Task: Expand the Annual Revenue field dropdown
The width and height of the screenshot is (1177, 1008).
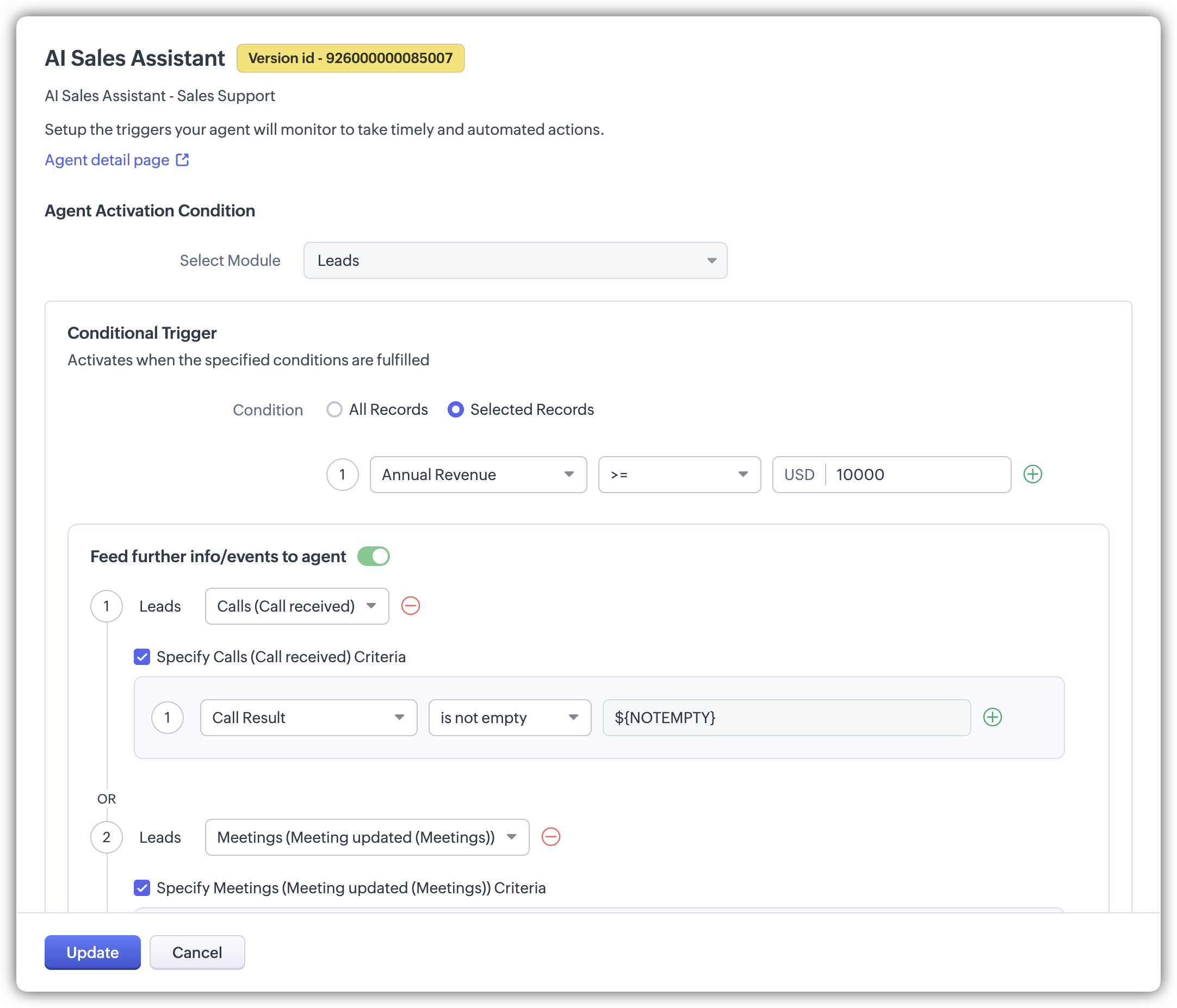Action: click(478, 475)
